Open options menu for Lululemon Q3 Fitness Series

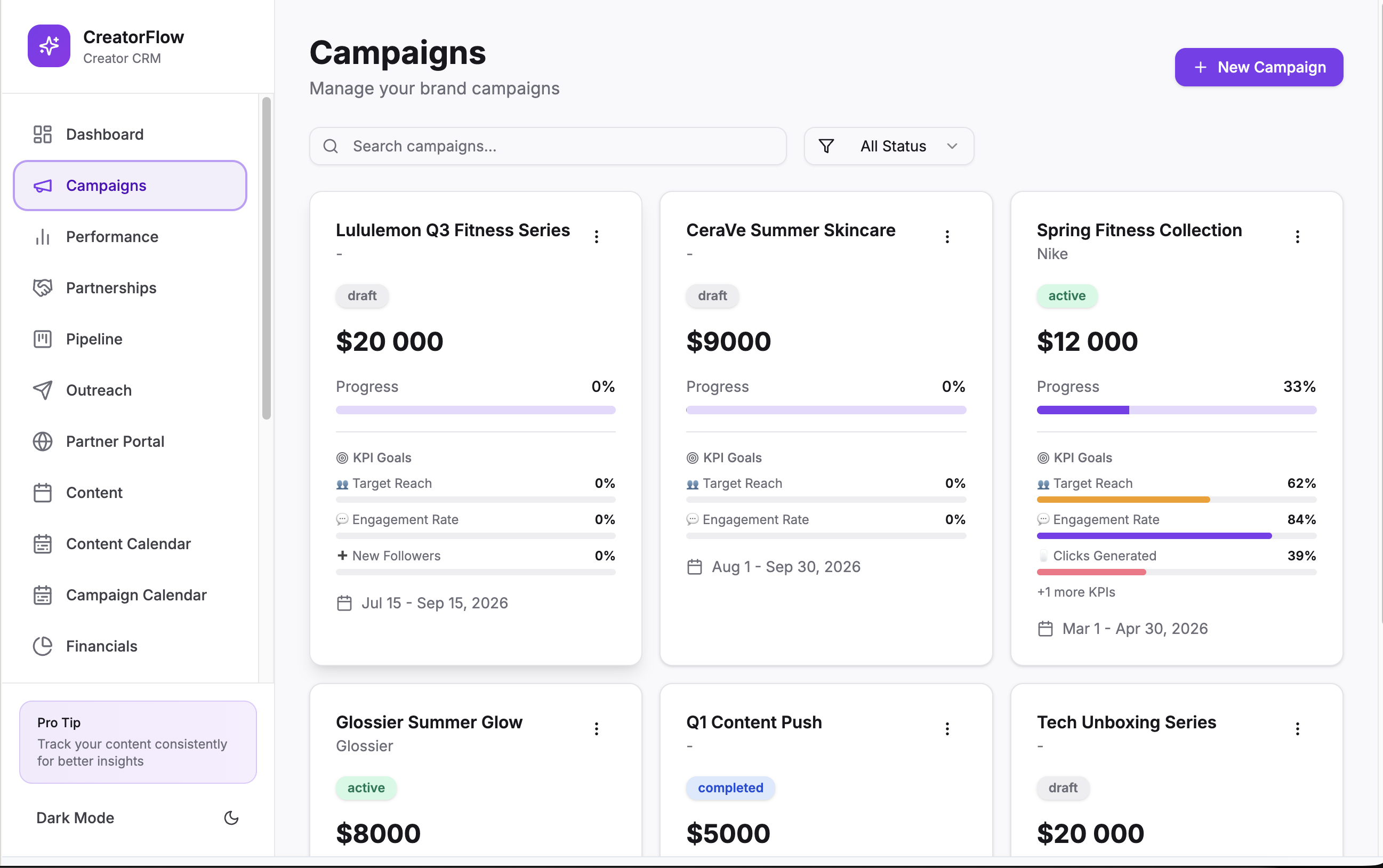coord(597,237)
